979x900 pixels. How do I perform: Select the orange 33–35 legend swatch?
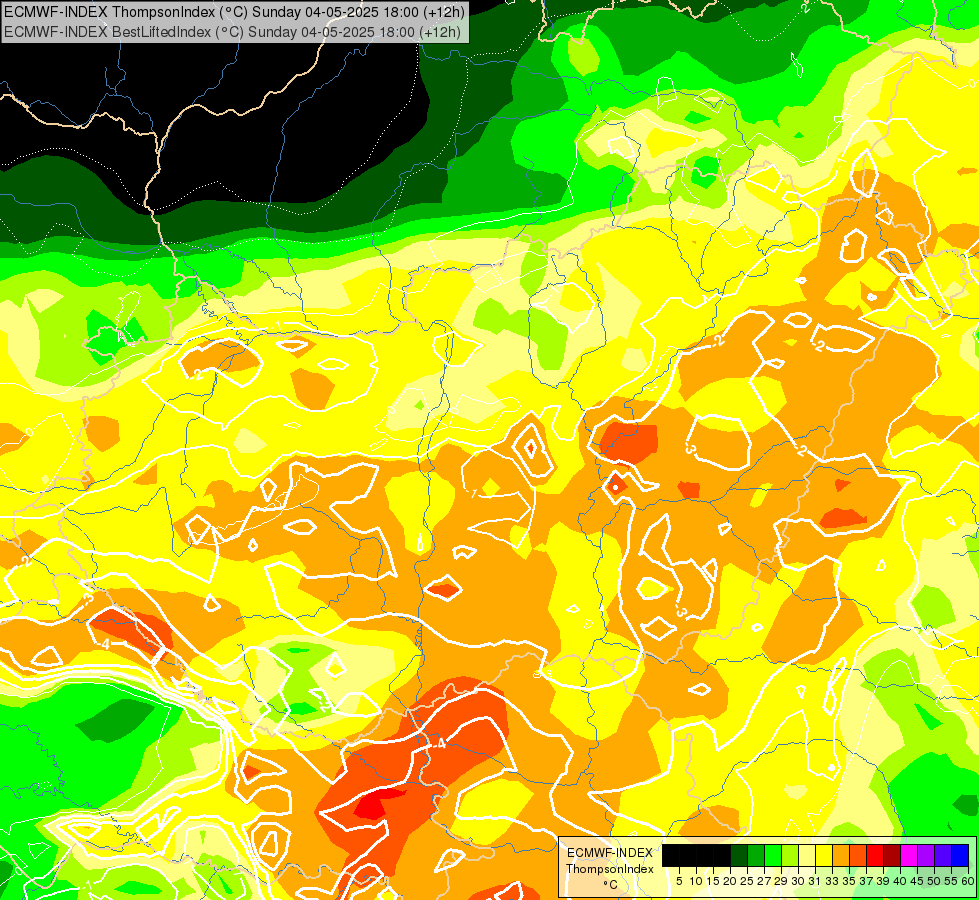[x=841, y=855]
